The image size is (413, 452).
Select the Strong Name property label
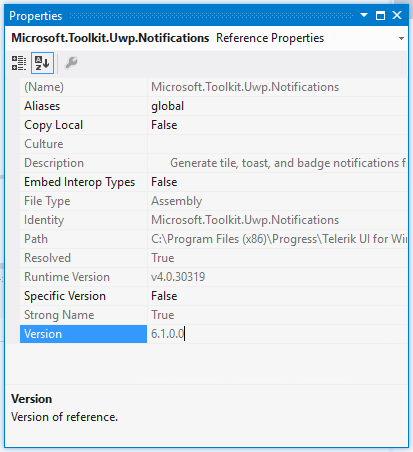point(59,315)
